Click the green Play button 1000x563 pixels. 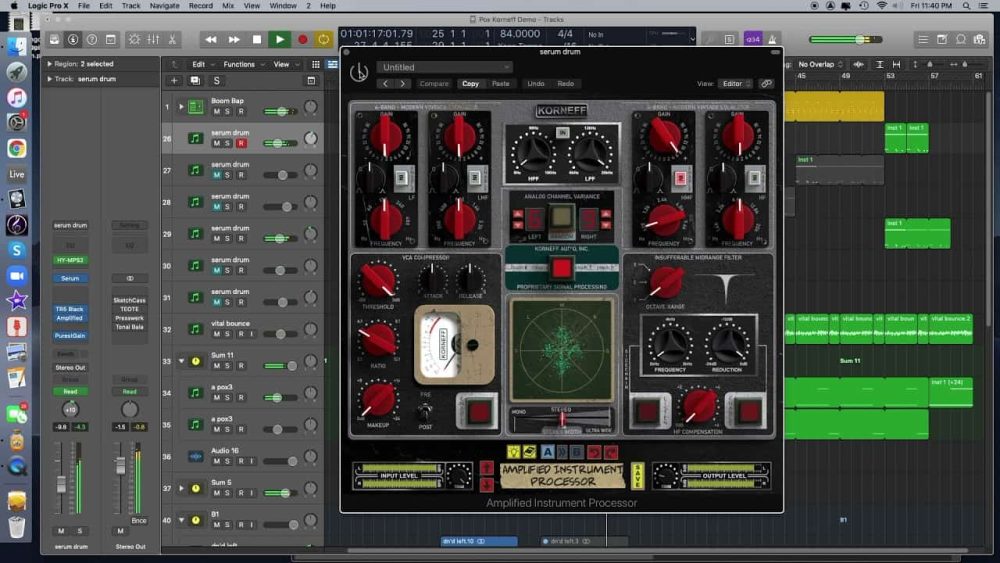coord(279,40)
